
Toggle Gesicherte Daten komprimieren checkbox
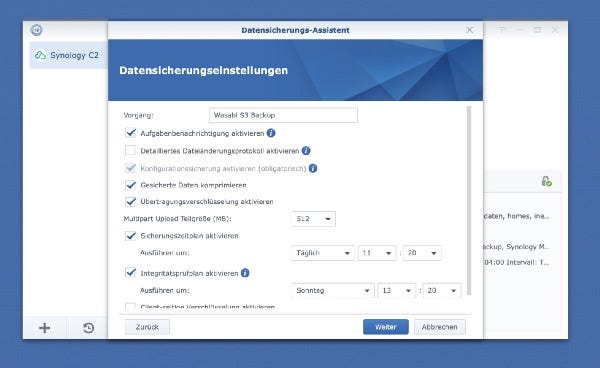tap(130, 185)
